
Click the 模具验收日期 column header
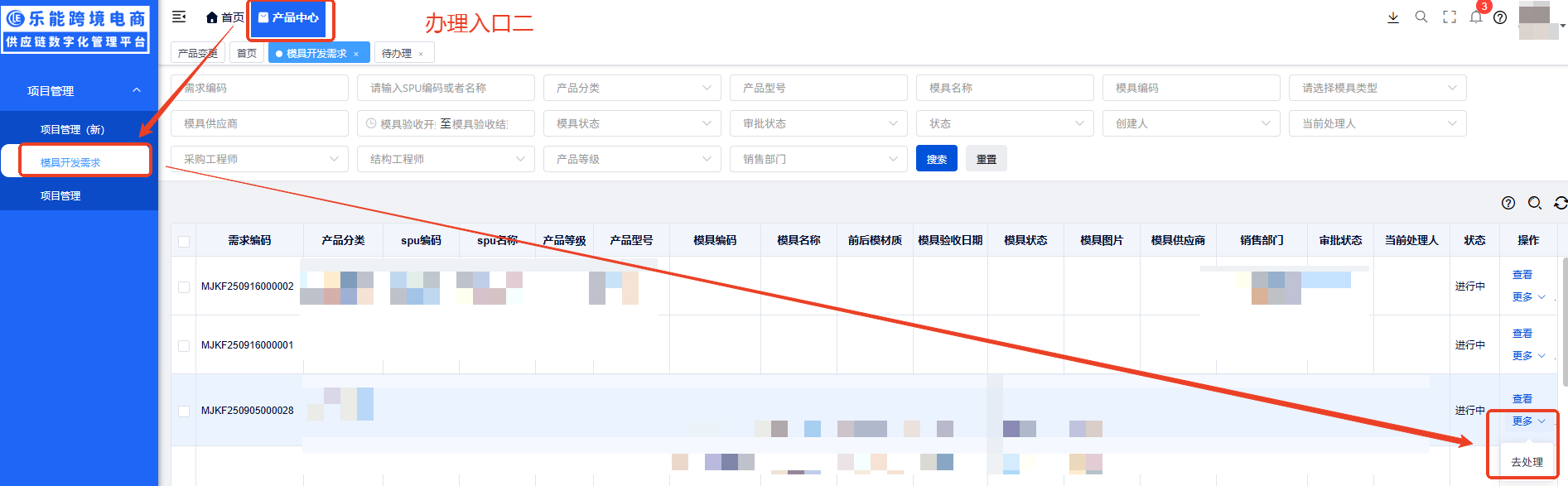950,240
